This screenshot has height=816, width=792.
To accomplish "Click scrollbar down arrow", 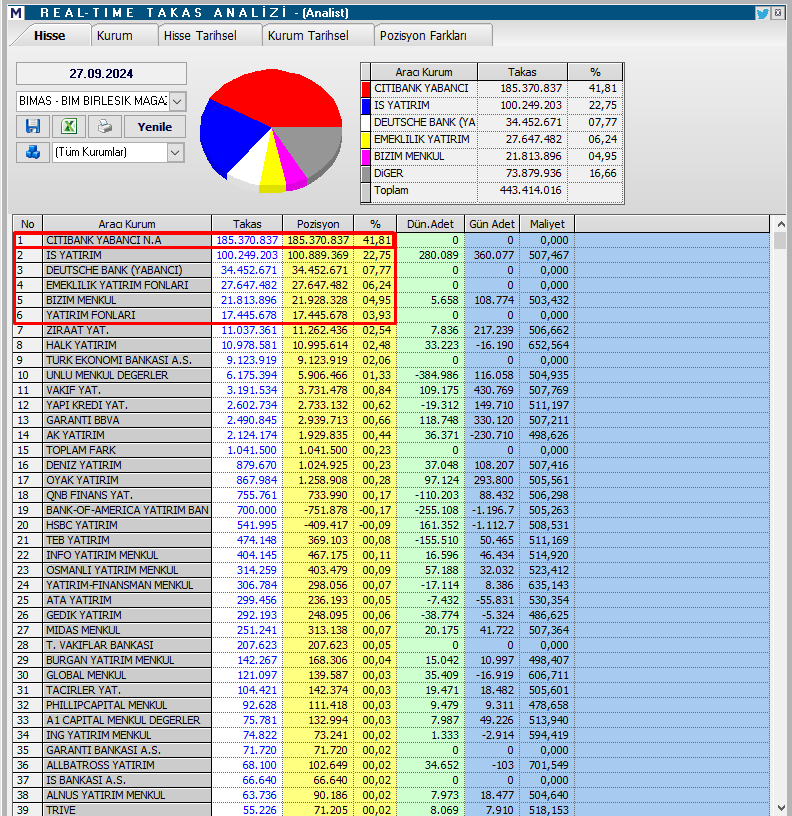I will pos(781,808).
